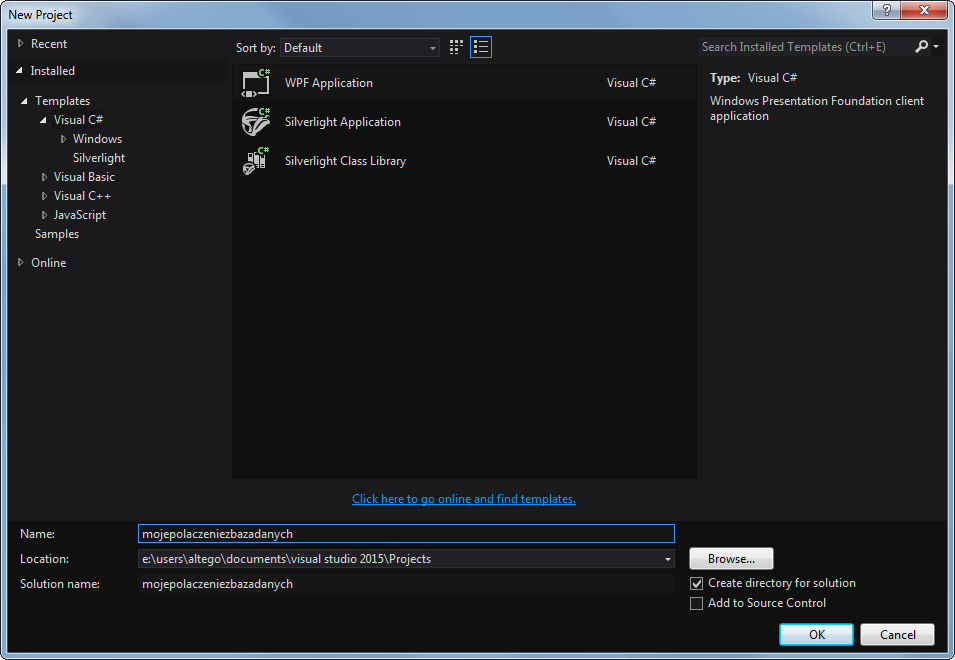
Task: Select the Visual Basic tree item
Action: (x=84, y=177)
